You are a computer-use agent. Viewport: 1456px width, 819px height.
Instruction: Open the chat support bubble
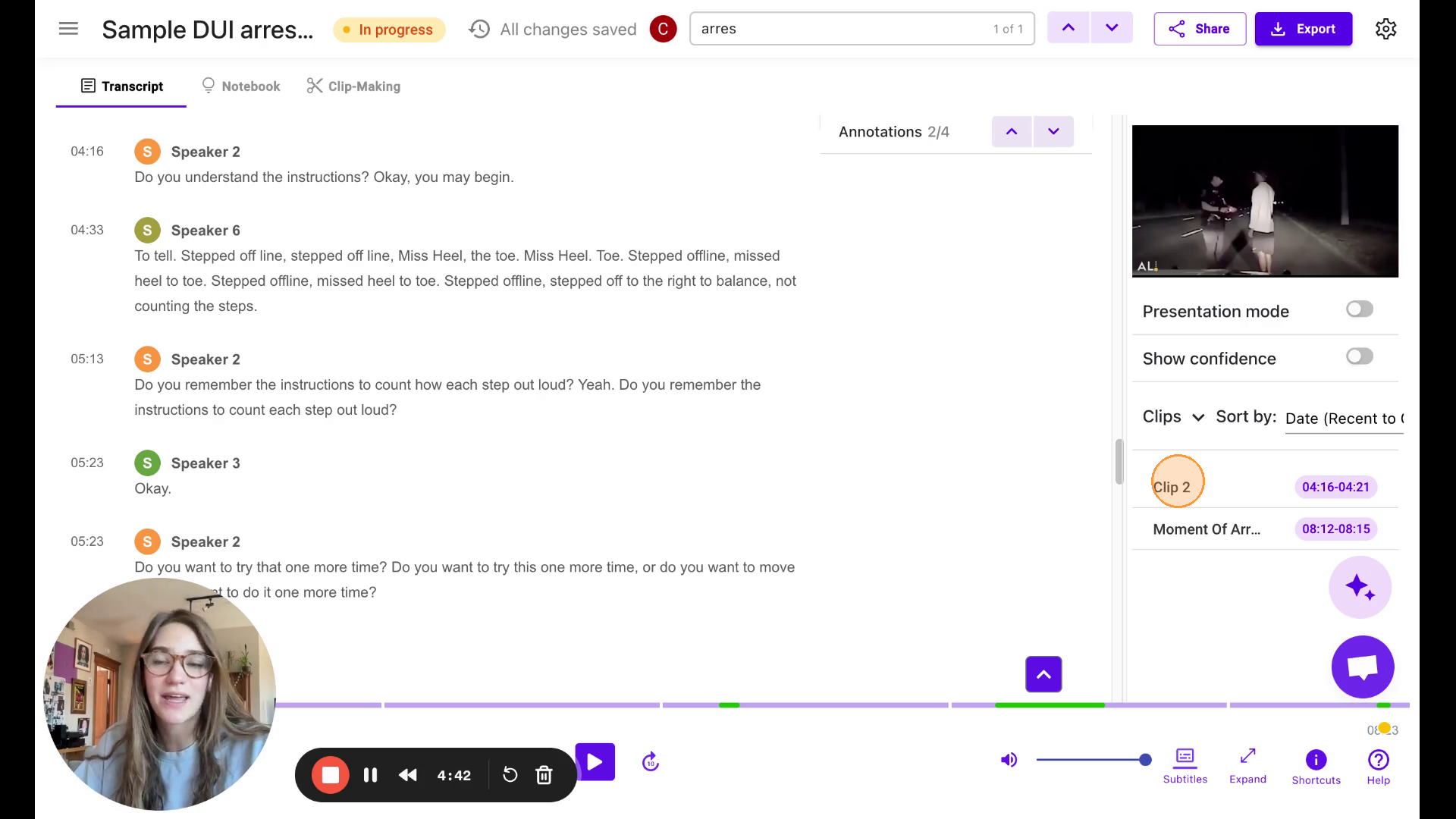(x=1362, y=667)
